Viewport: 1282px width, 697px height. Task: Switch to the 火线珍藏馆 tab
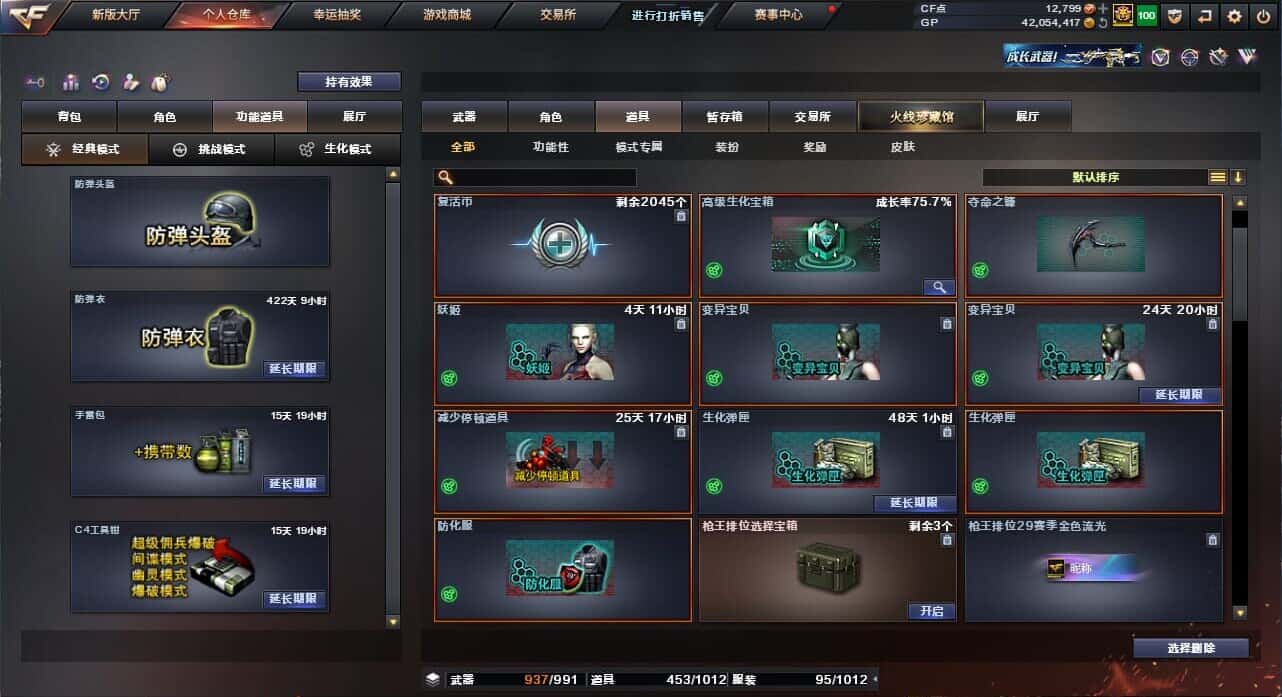921,117
